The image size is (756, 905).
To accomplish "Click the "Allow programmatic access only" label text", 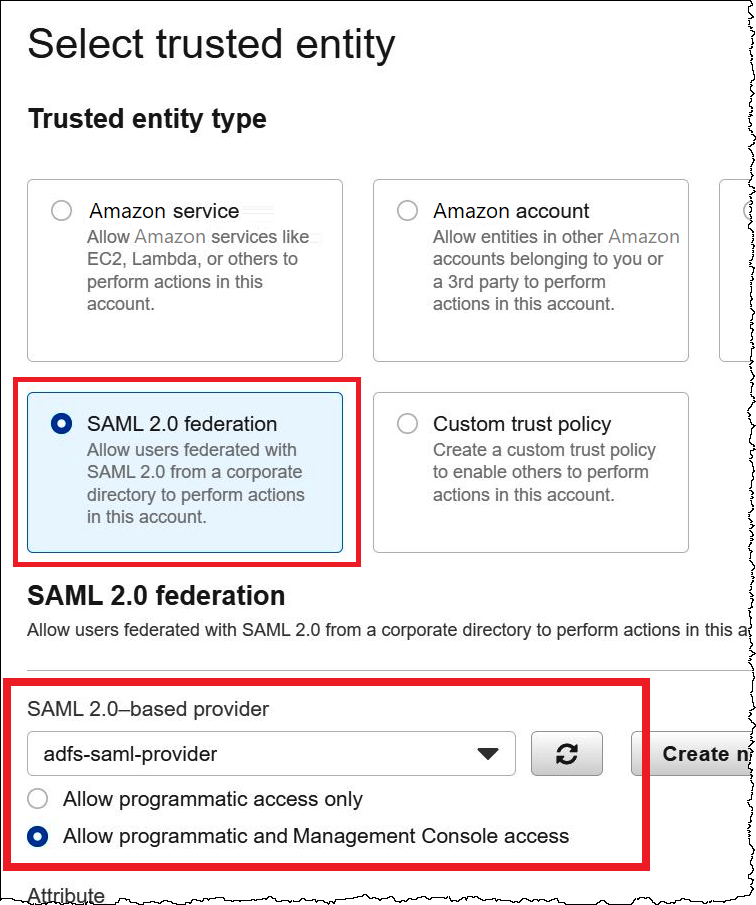I will pyautogui.click(x=212, y=799).
